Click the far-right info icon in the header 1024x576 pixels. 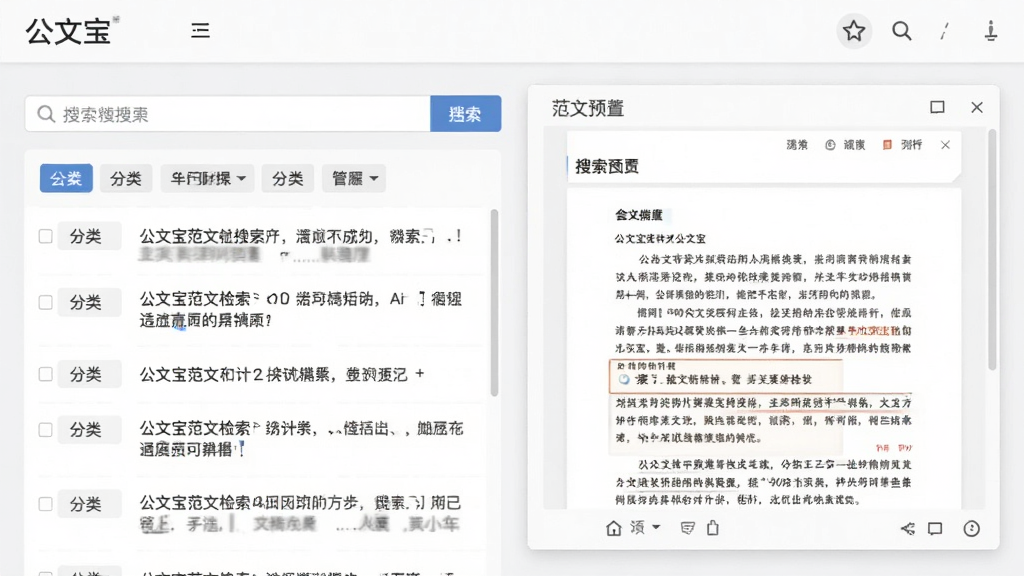click(991, 31)
